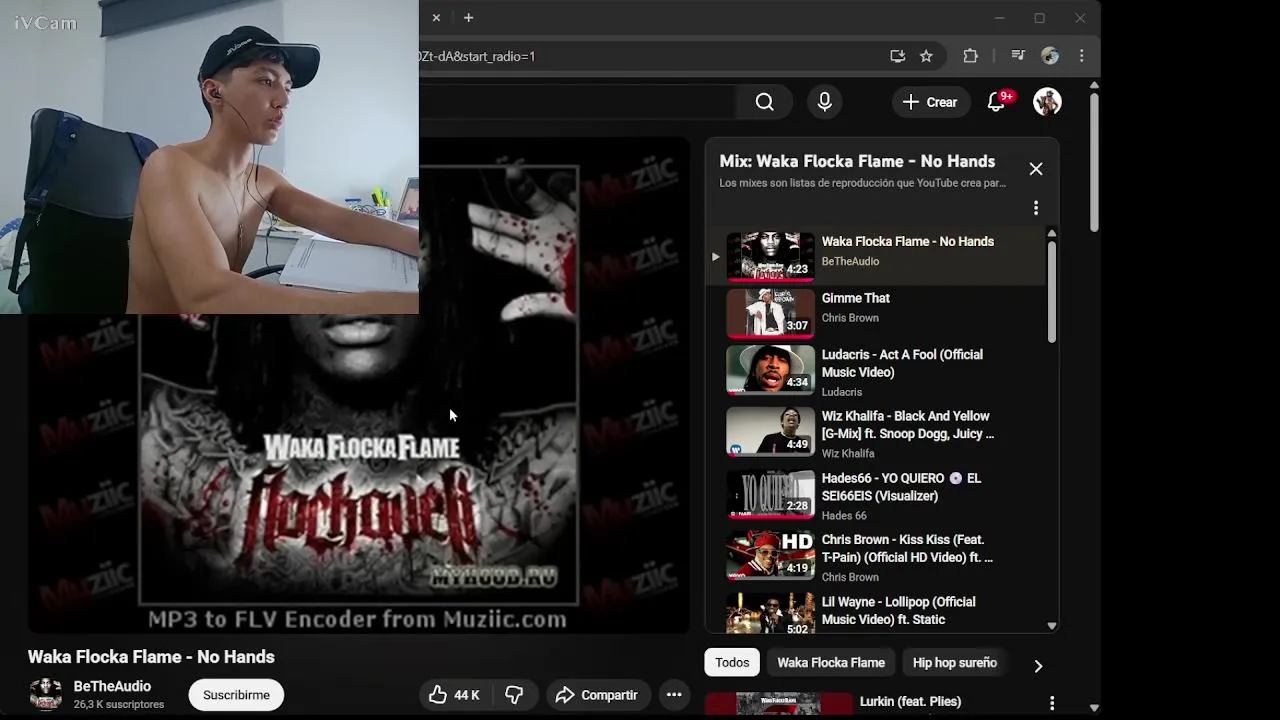Open the Chrome media control icon
This screenshot has height=720, width=1280.
1018,56
